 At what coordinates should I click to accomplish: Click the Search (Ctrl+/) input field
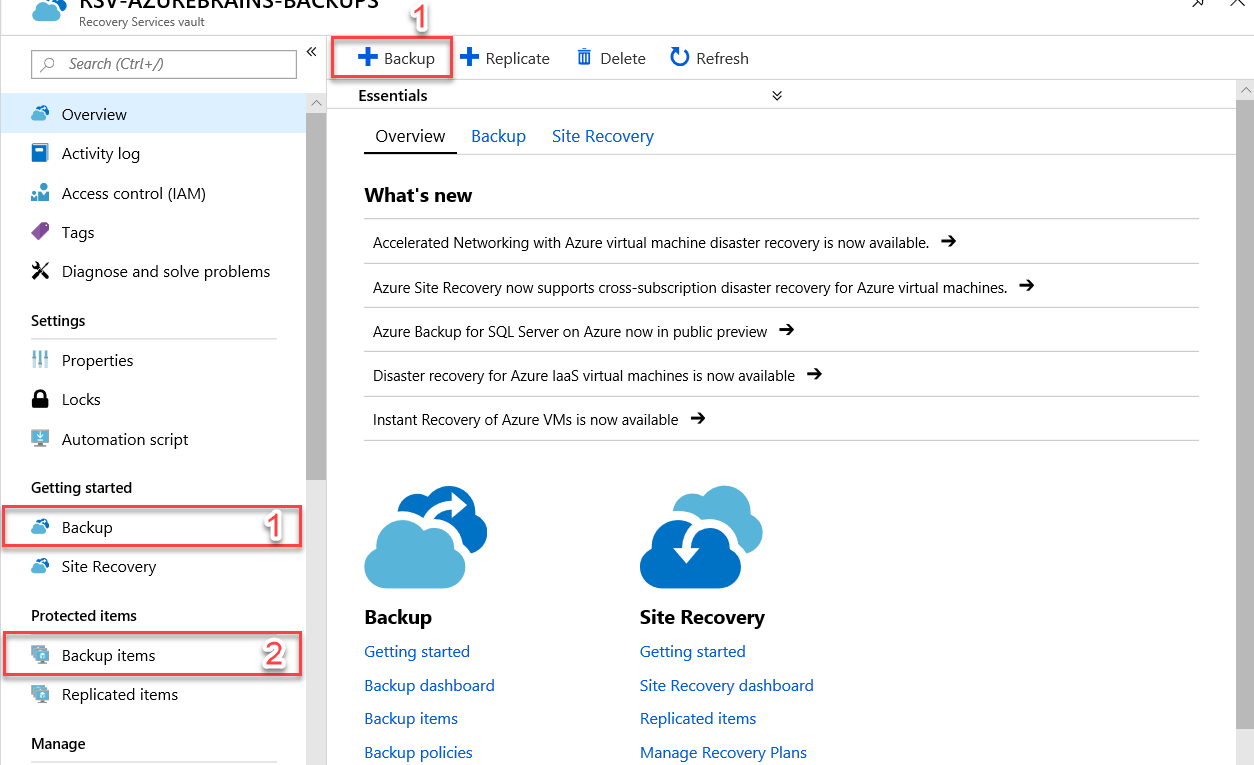[164, 64]
